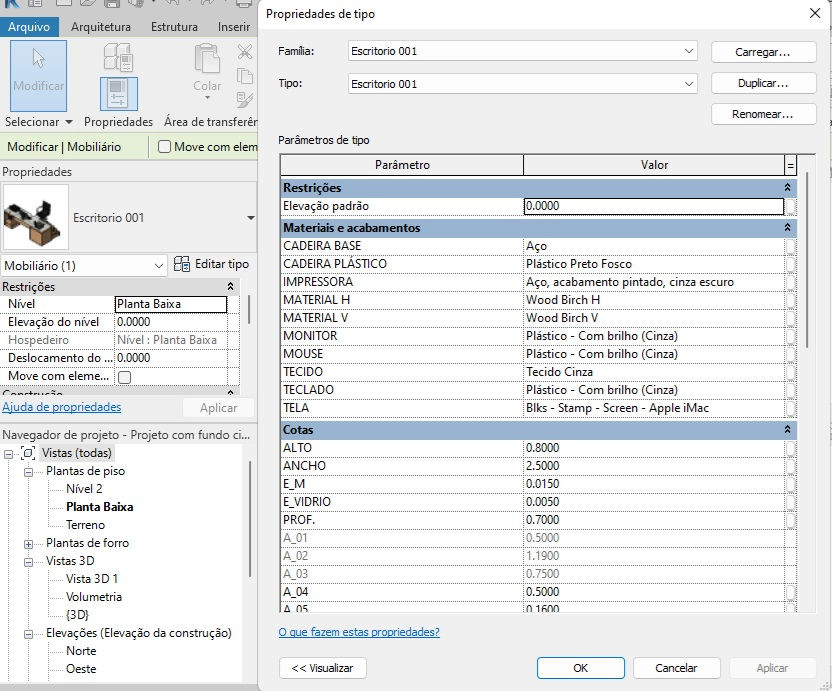Open 'O que fazem estas propriedades?' link
This screenshot has height=691, width=832.
click(x=359, y=632)
